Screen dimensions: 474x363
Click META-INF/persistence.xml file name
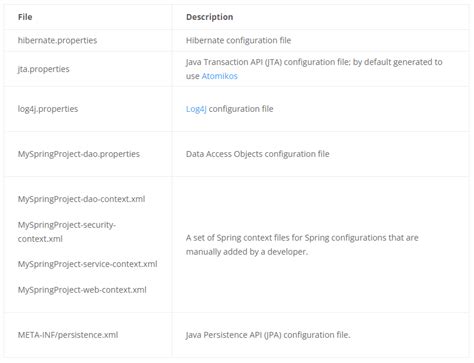point(68,335)
